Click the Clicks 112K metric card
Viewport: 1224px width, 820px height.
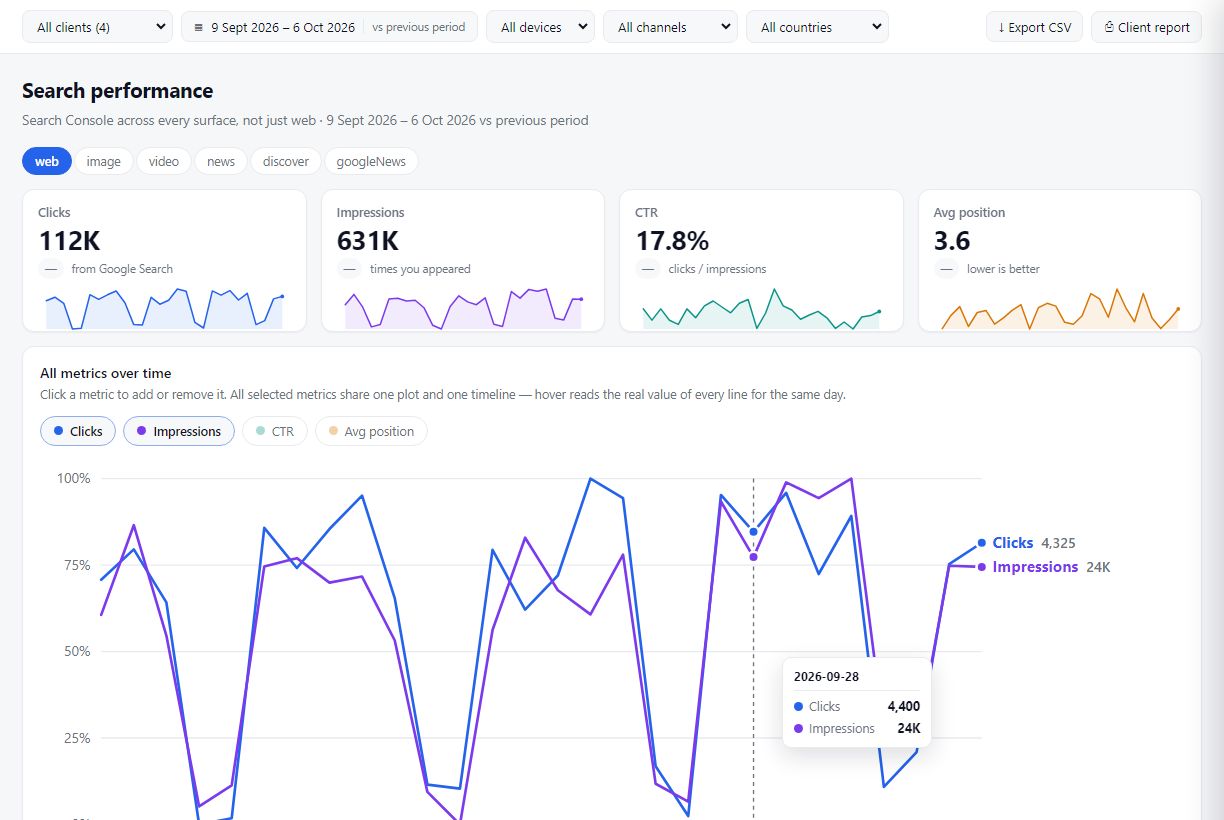click(164, 260)
